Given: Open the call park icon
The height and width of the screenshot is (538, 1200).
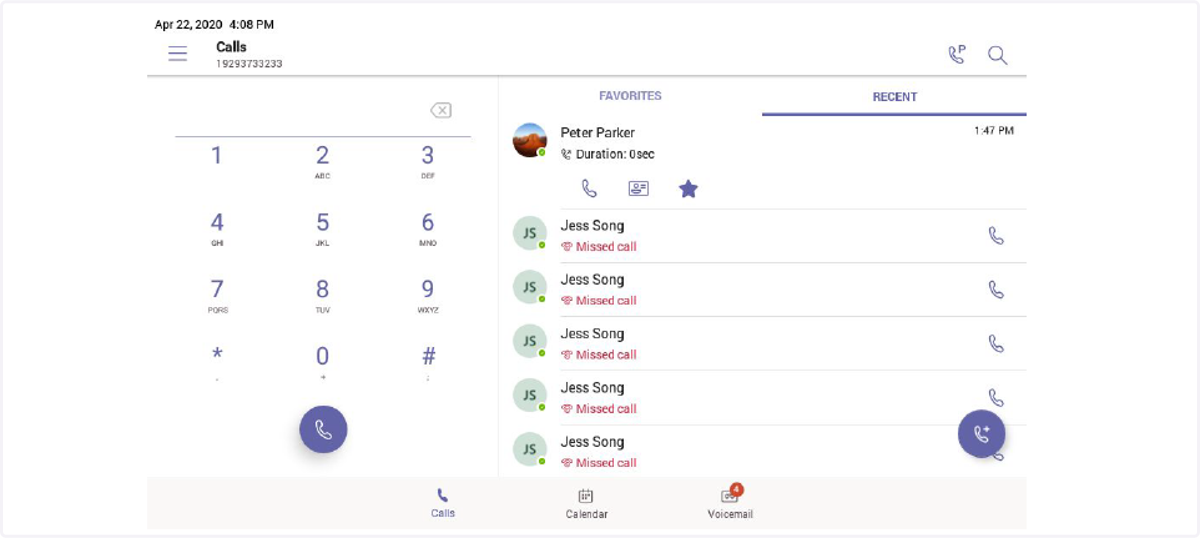Looking at the screenshot, I should [957, 55].
